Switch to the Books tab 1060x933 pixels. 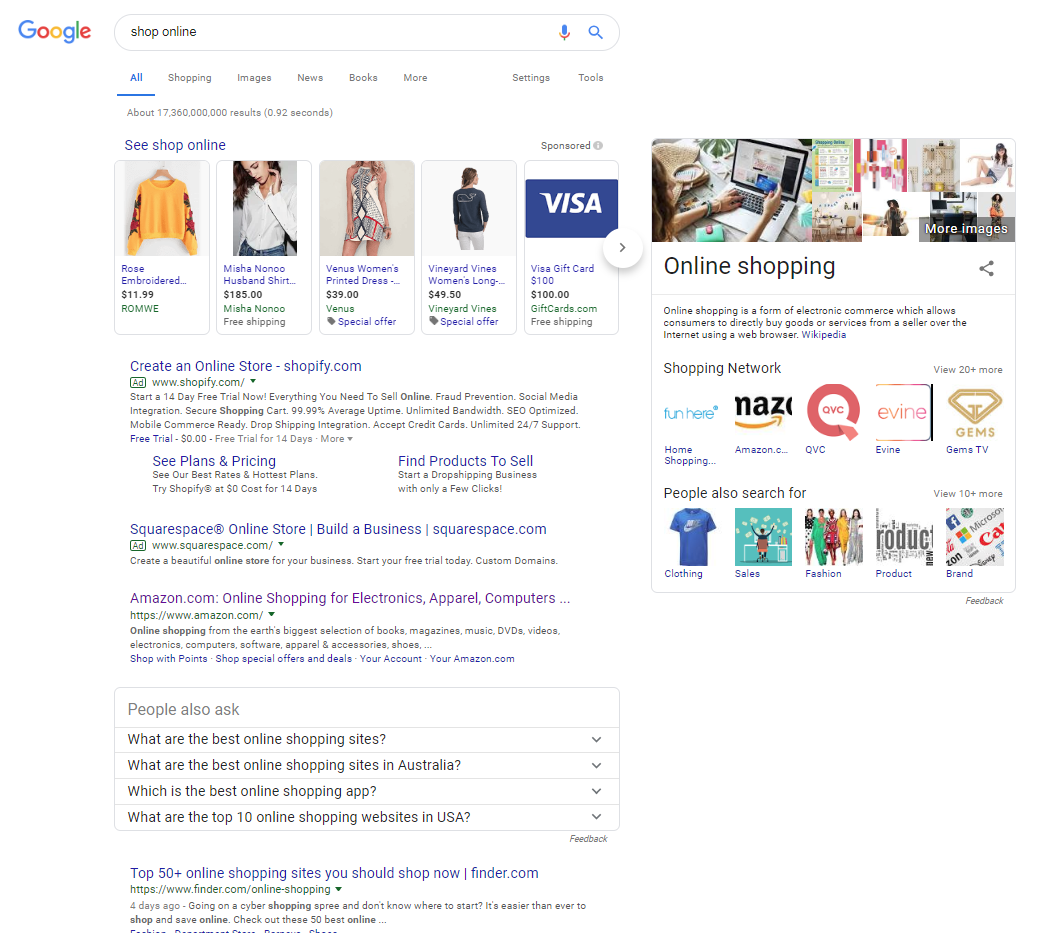click(363, 78)
